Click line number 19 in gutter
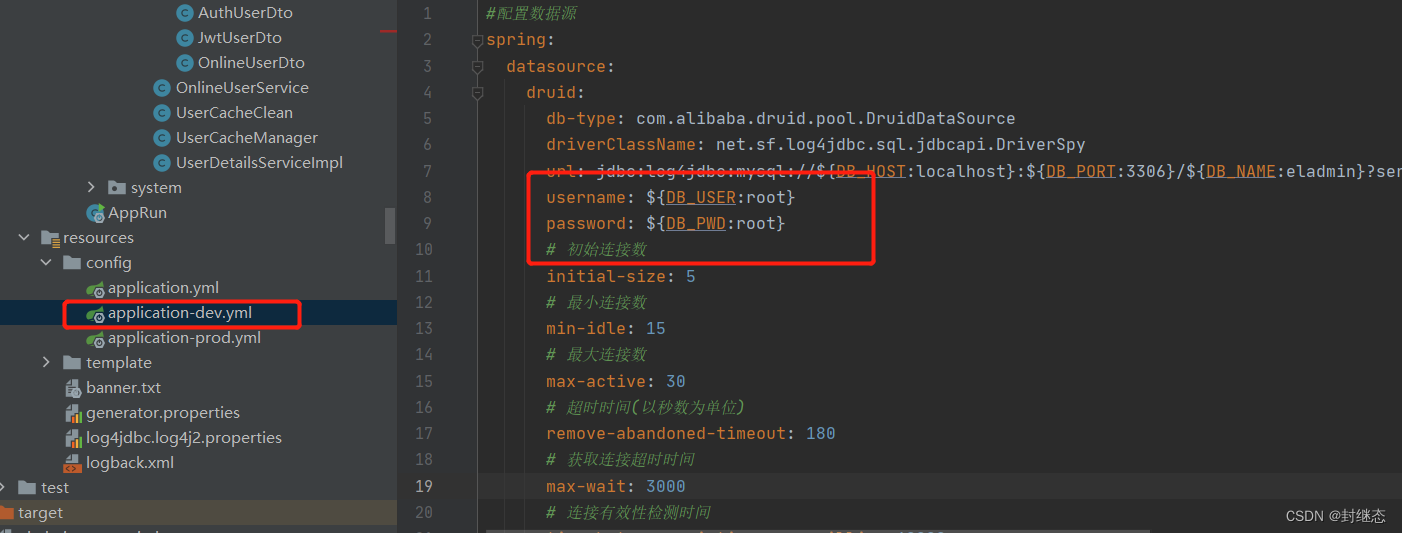The image size is (1402, 533). click(x=423, y=486)
